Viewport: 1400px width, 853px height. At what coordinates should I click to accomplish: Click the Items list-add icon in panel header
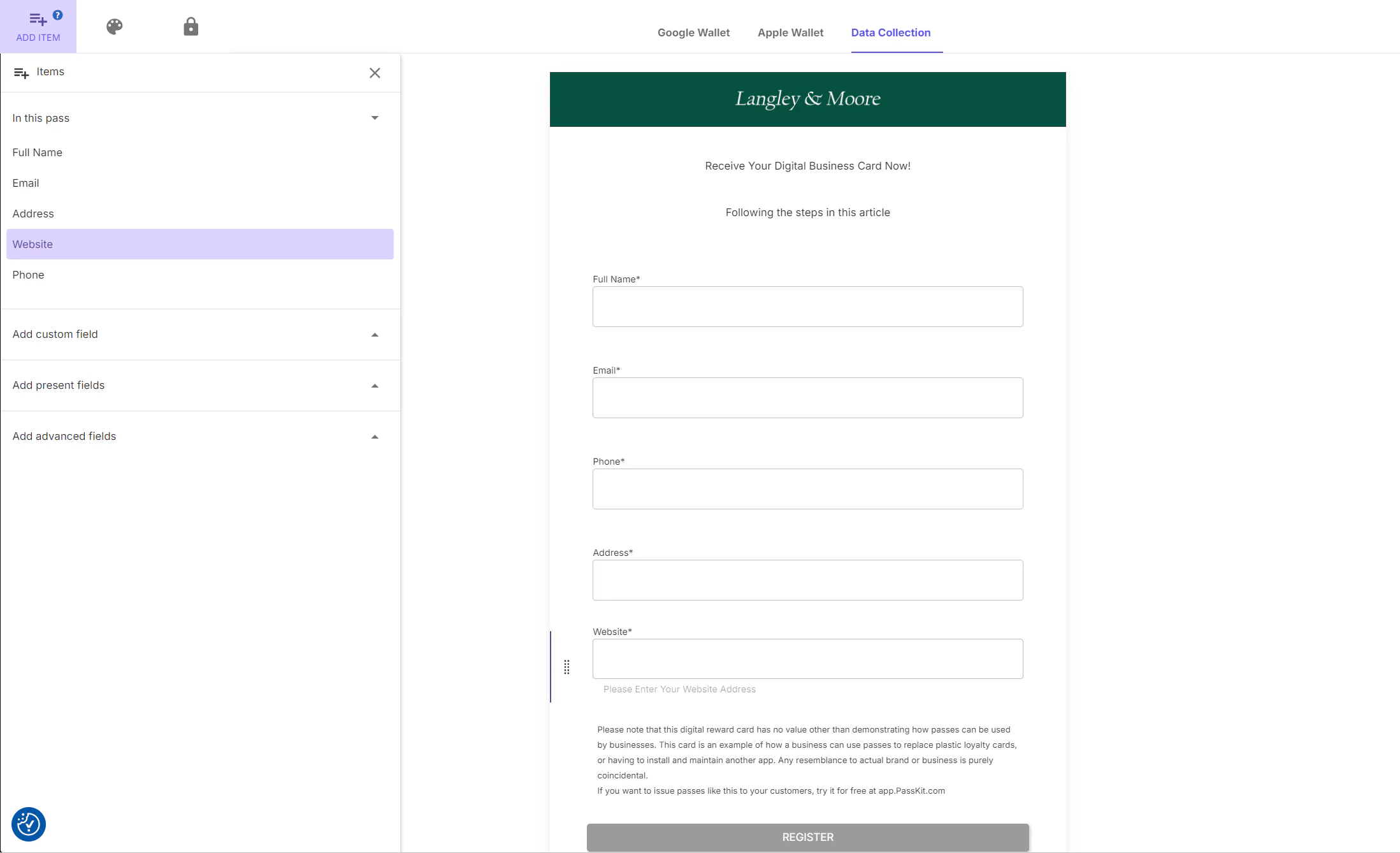pos(21,73)
